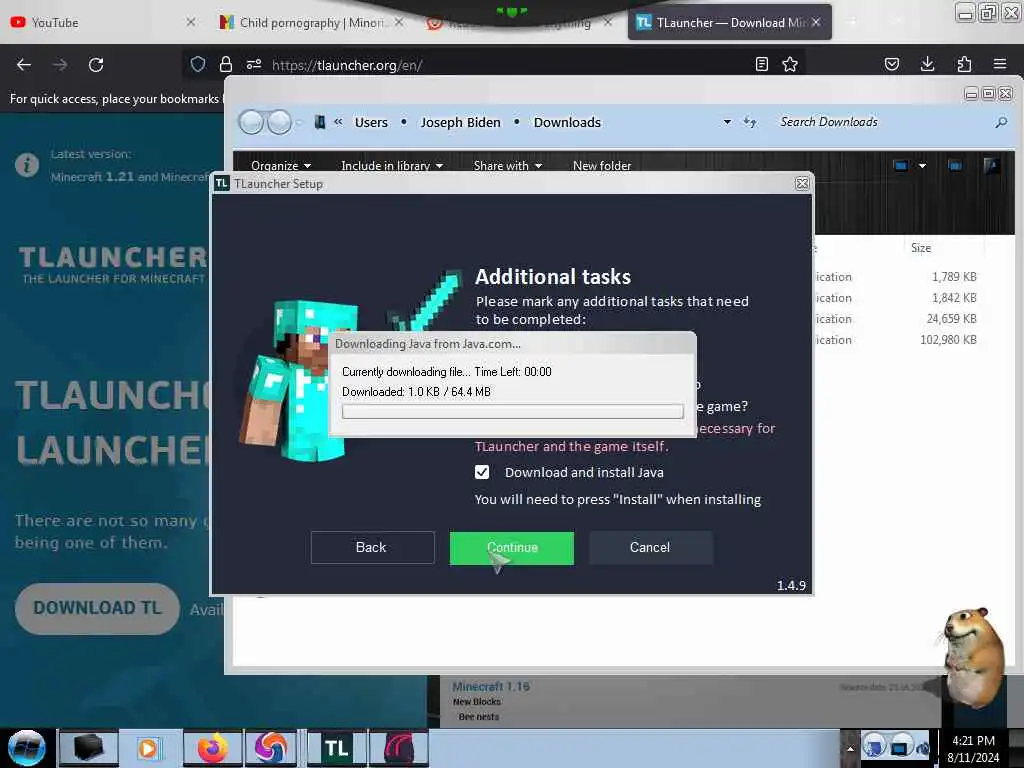Open the address bar history dropdown arrow

[x=727, y=122]
